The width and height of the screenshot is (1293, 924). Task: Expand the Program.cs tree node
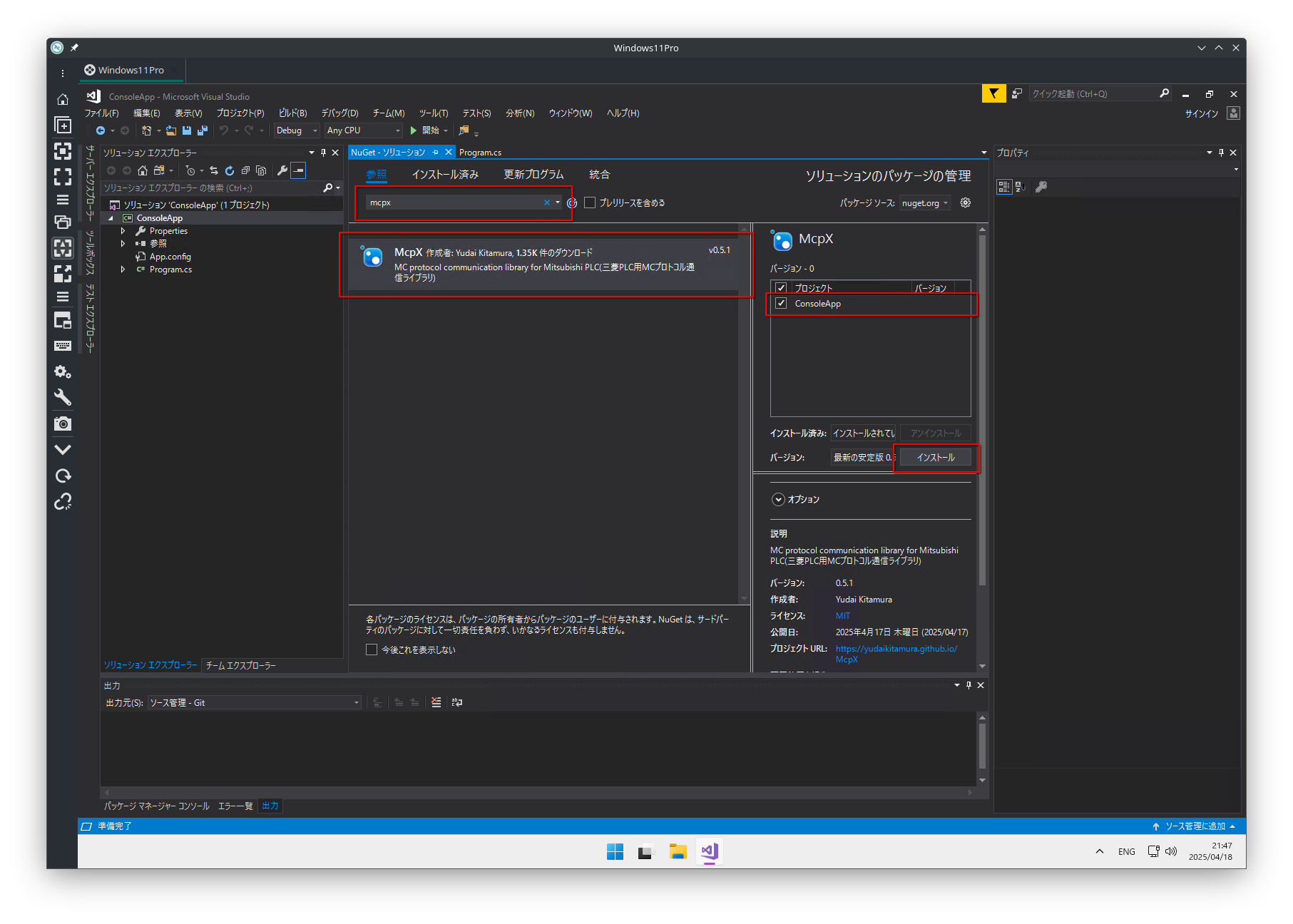click(123, 269)
